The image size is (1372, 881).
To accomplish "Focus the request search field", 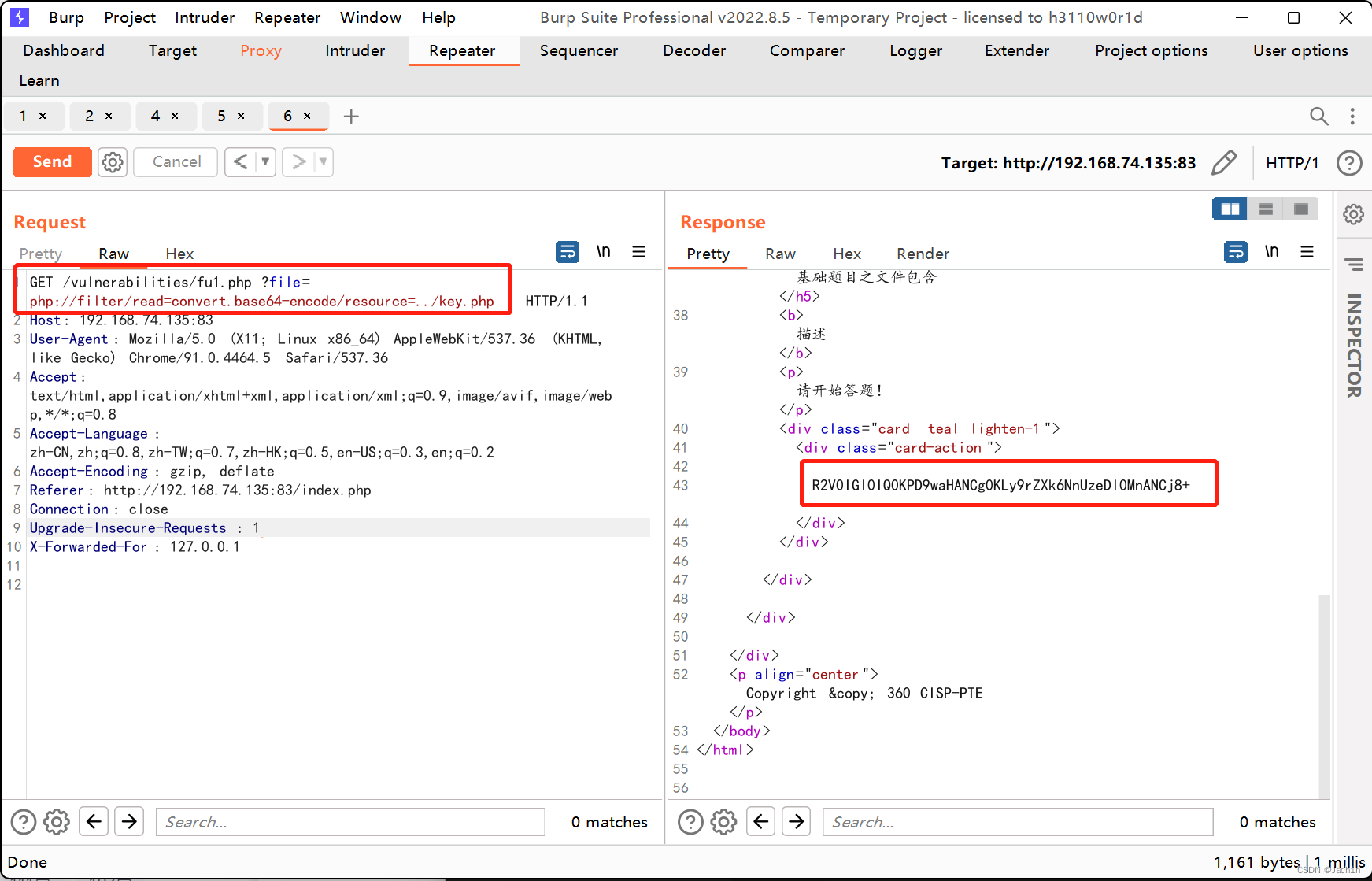I will click(350, 822).
